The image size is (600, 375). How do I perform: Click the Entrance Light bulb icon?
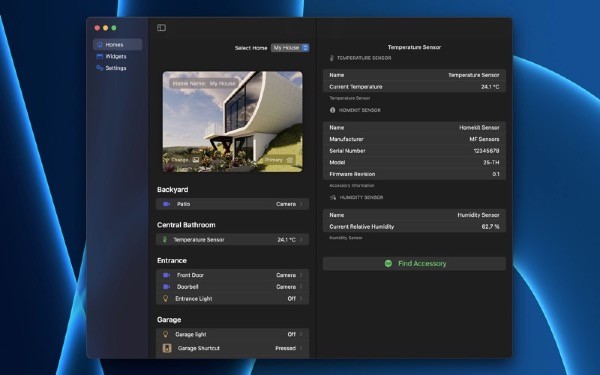[x=166, y=298]
